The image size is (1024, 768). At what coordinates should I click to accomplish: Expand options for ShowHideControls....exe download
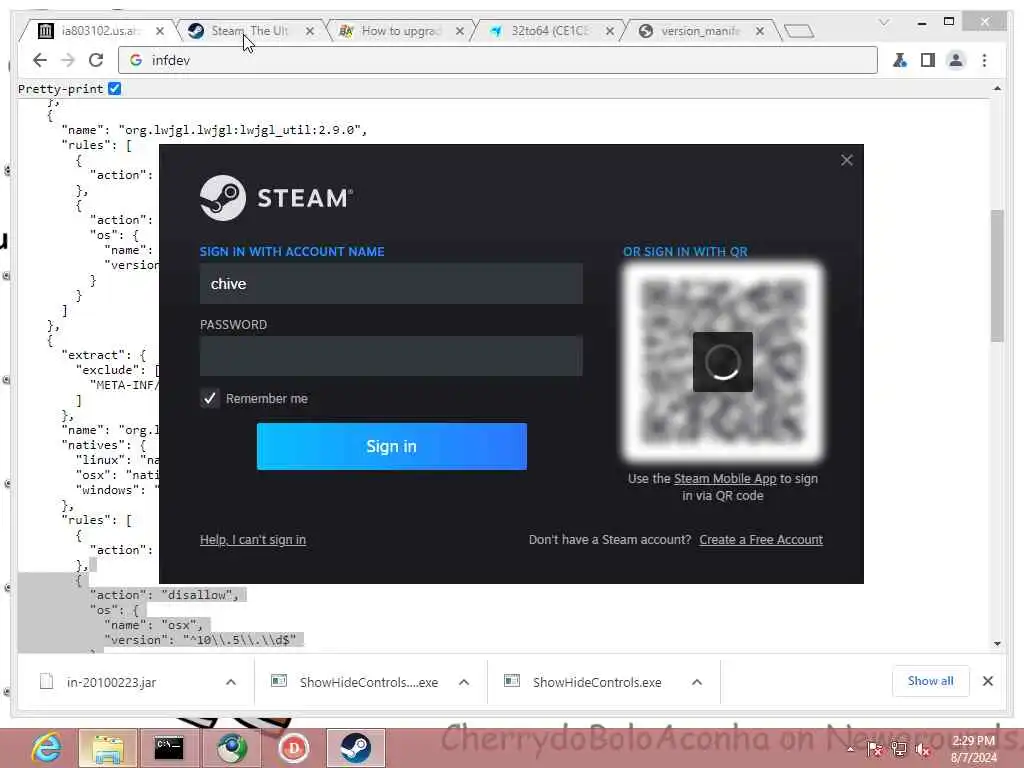tap(464, 682)
